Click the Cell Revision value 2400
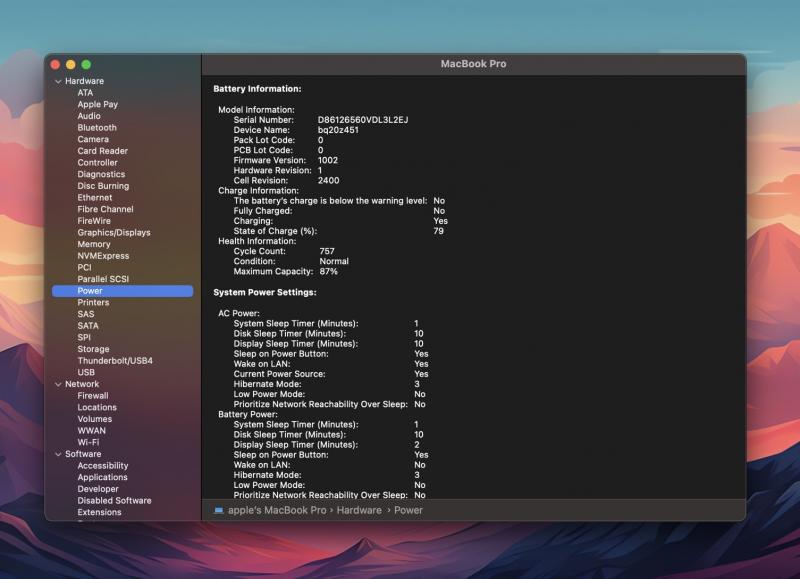The width and height of the screenshot is (800, 579). point(329,181)
